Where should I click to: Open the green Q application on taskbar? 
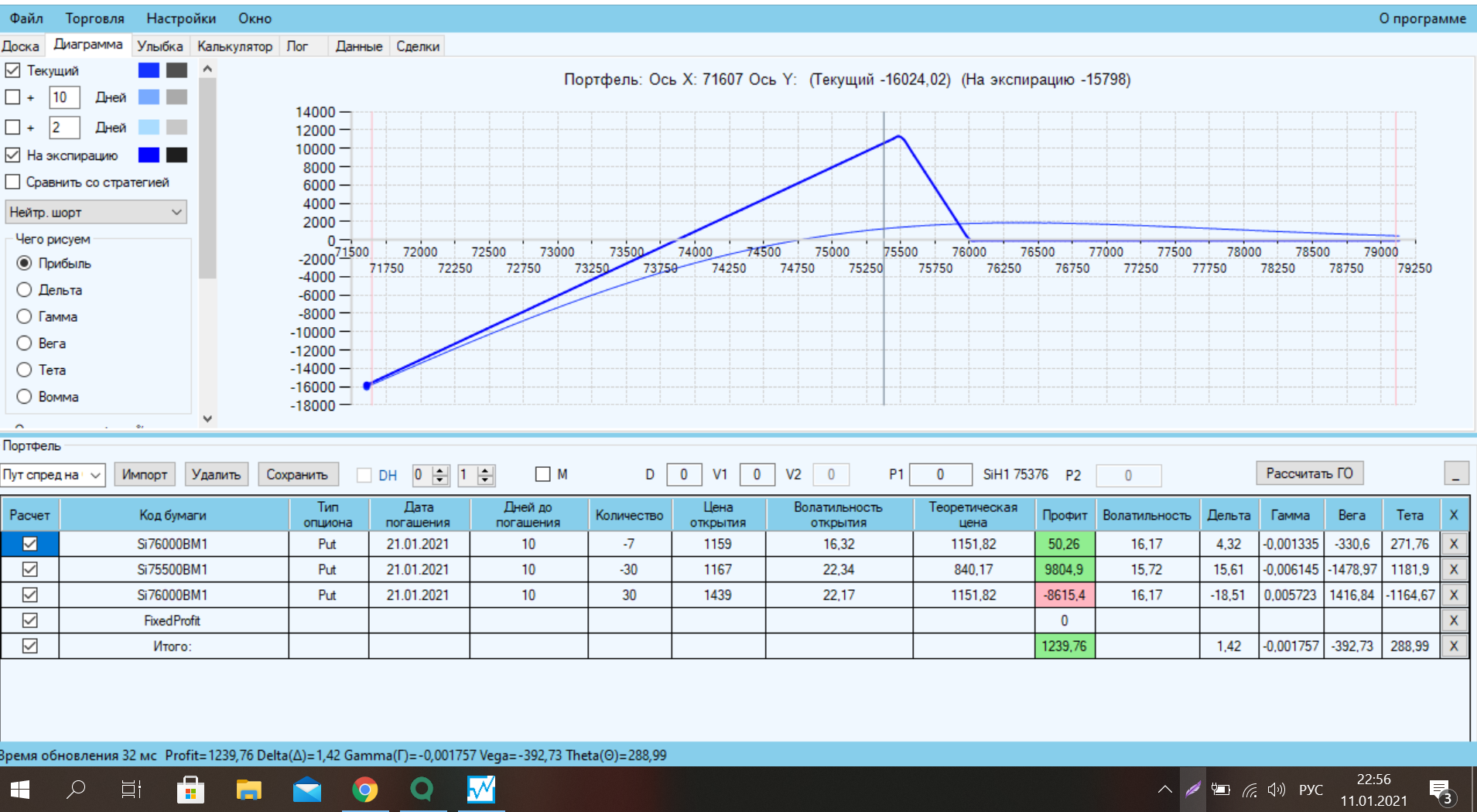(422, 790)
